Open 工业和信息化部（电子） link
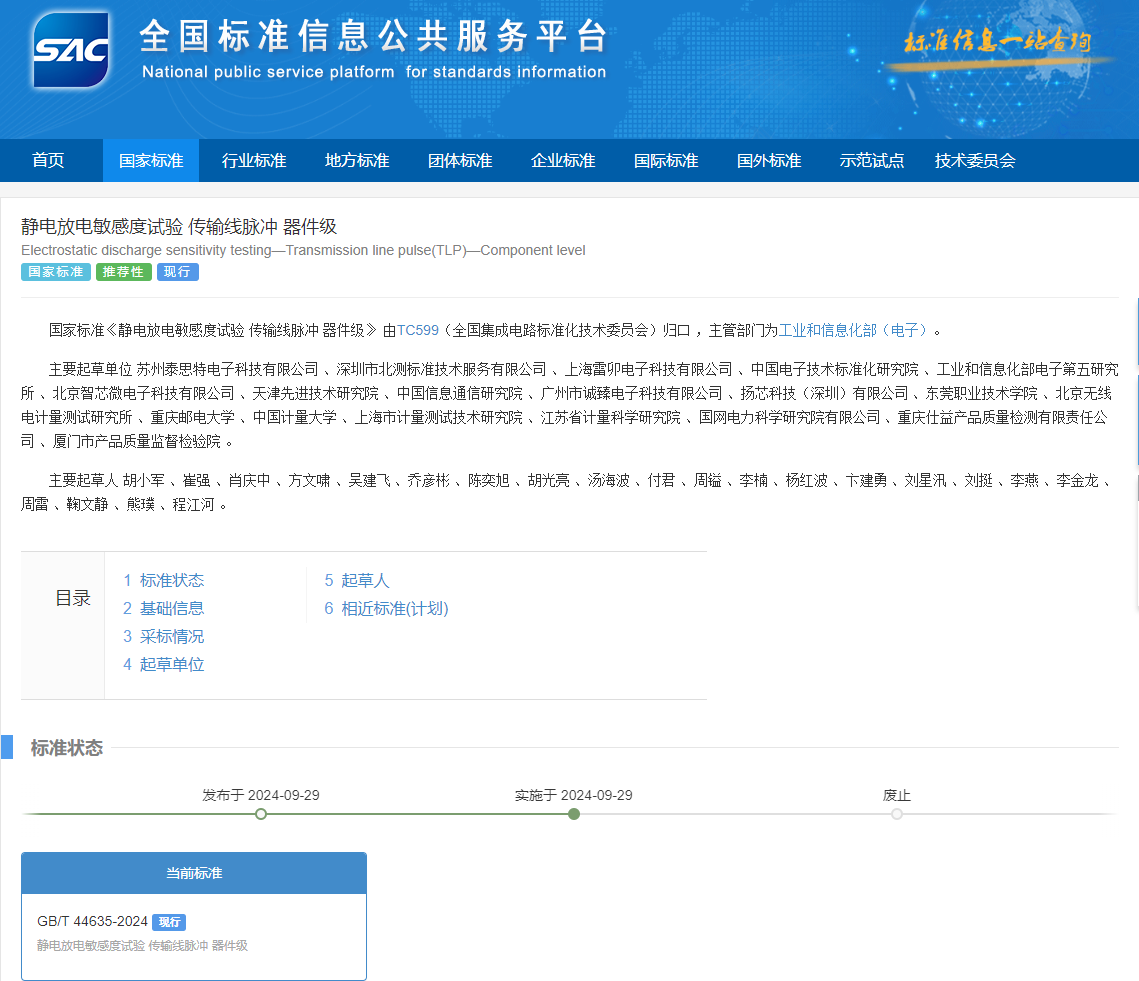 click(854, 330)
